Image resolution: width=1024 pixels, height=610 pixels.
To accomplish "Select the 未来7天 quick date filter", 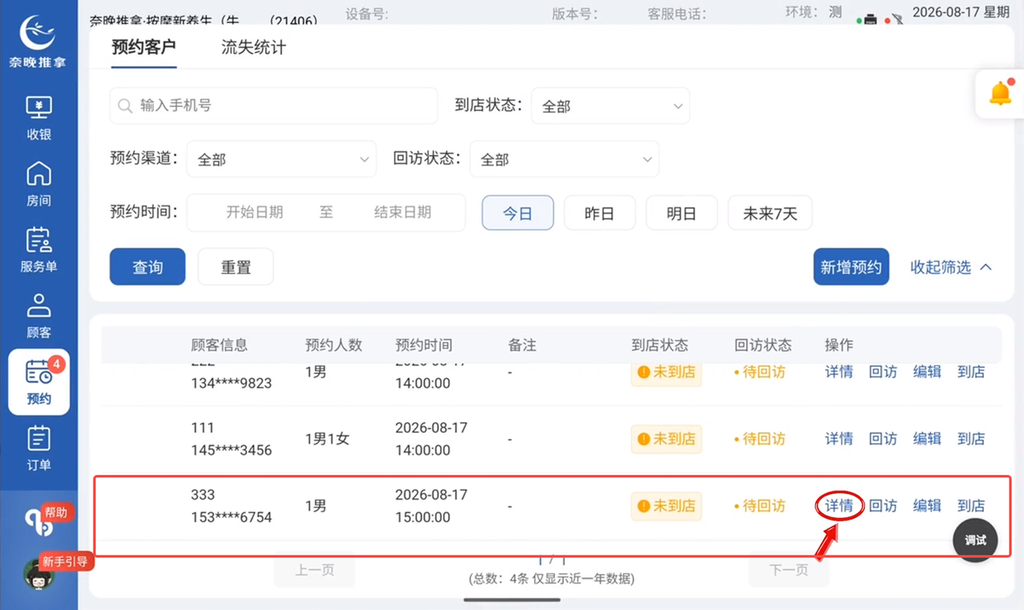I will pyautogui.click(x=770, y=213).
